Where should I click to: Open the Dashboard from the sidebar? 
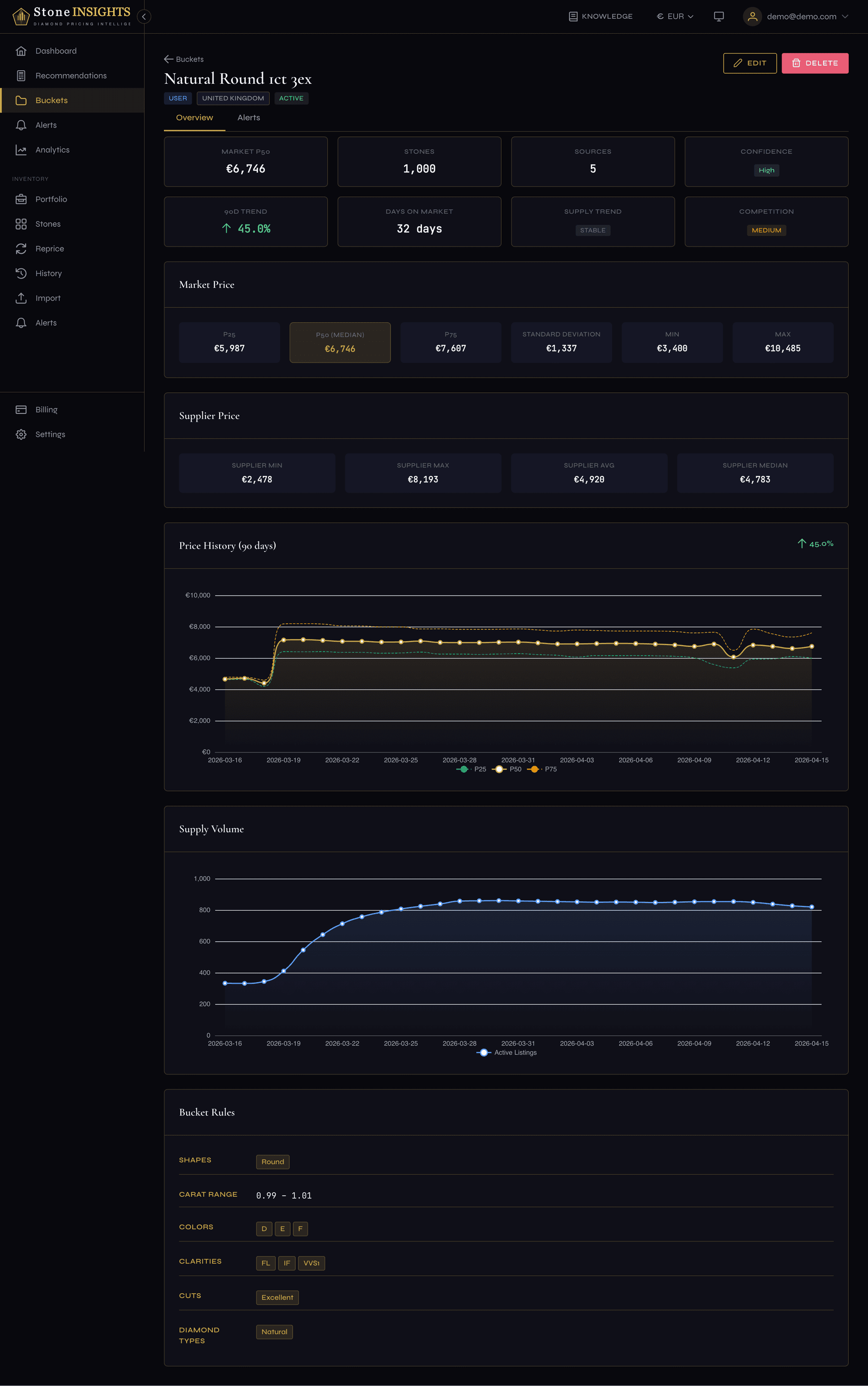[56, 50]
